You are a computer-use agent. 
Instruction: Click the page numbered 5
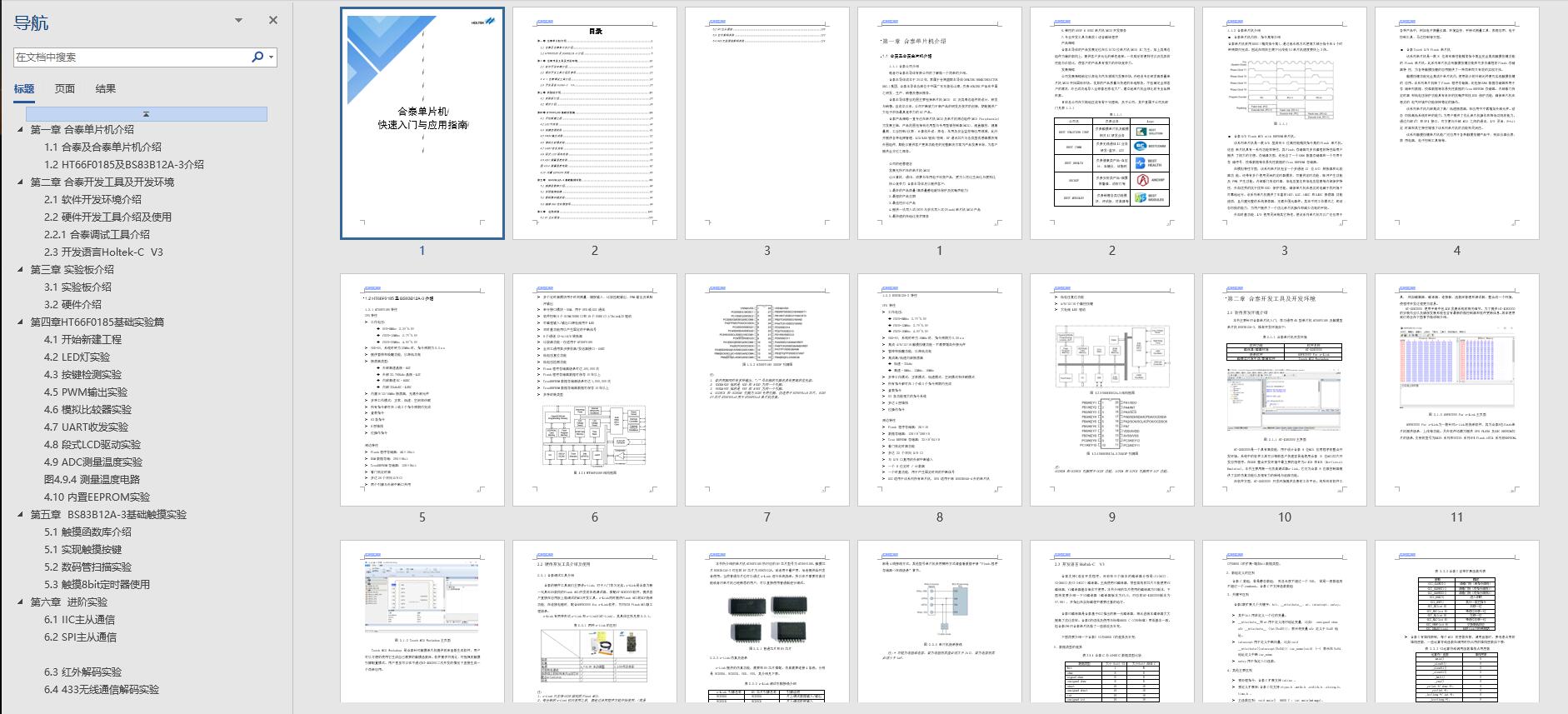click(x=422, y=390)
